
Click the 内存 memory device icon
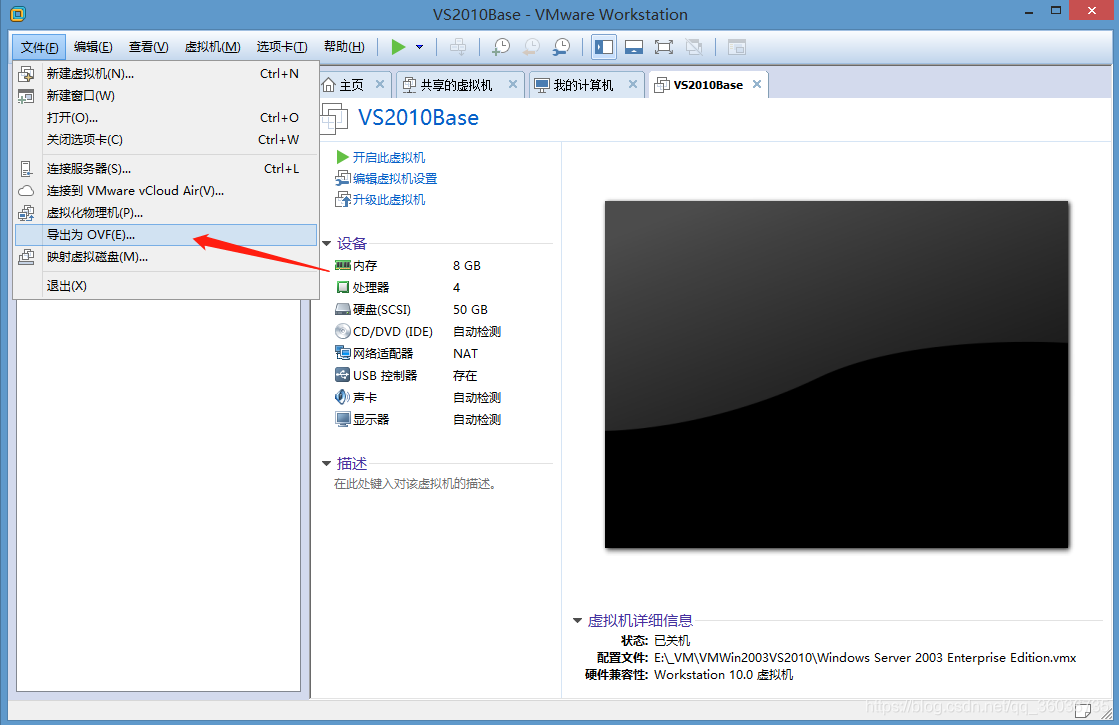[343, 265]
